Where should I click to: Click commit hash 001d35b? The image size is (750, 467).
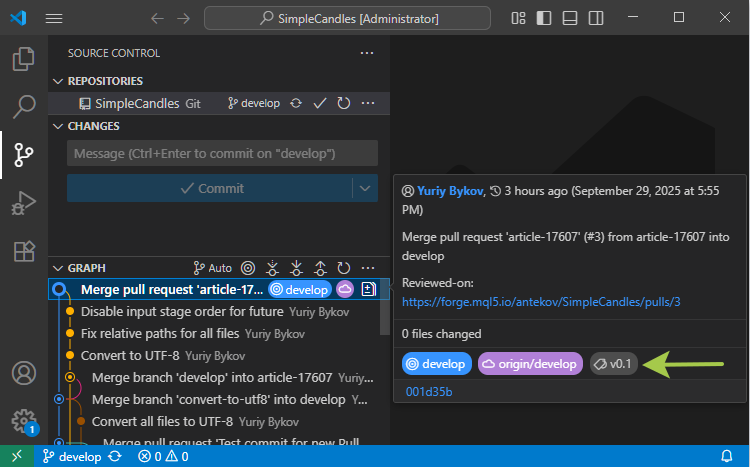[x=429, y=392]
